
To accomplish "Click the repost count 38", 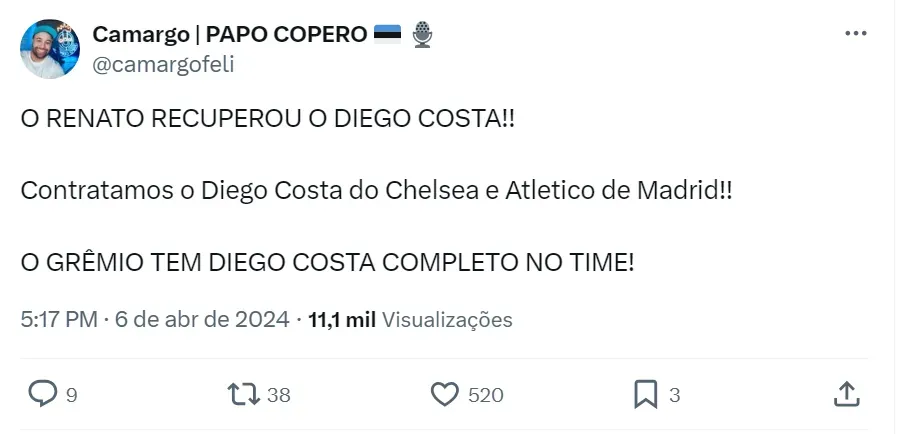I will point(279,396).
